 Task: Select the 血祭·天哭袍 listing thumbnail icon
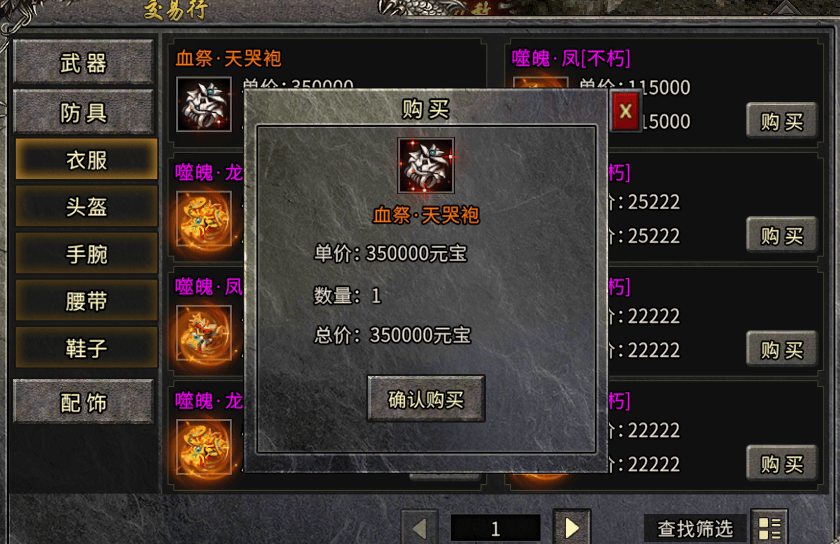204,104
